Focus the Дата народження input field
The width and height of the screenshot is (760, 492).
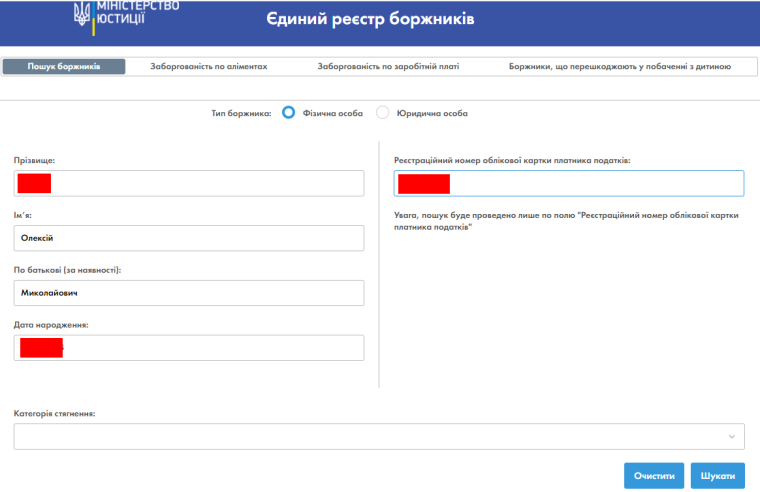point(189,348)
